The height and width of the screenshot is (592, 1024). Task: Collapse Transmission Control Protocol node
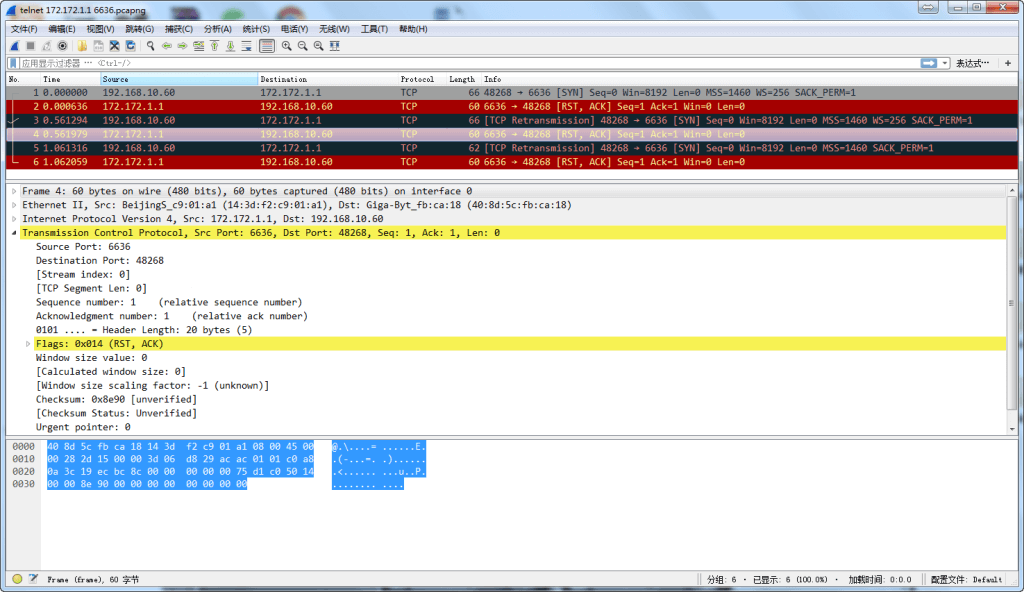[x=14, y=233]
